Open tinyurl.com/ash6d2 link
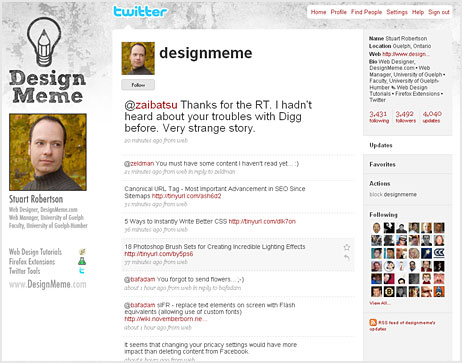Viewport: 462px width, 363px height. click(x=186, y=196)
